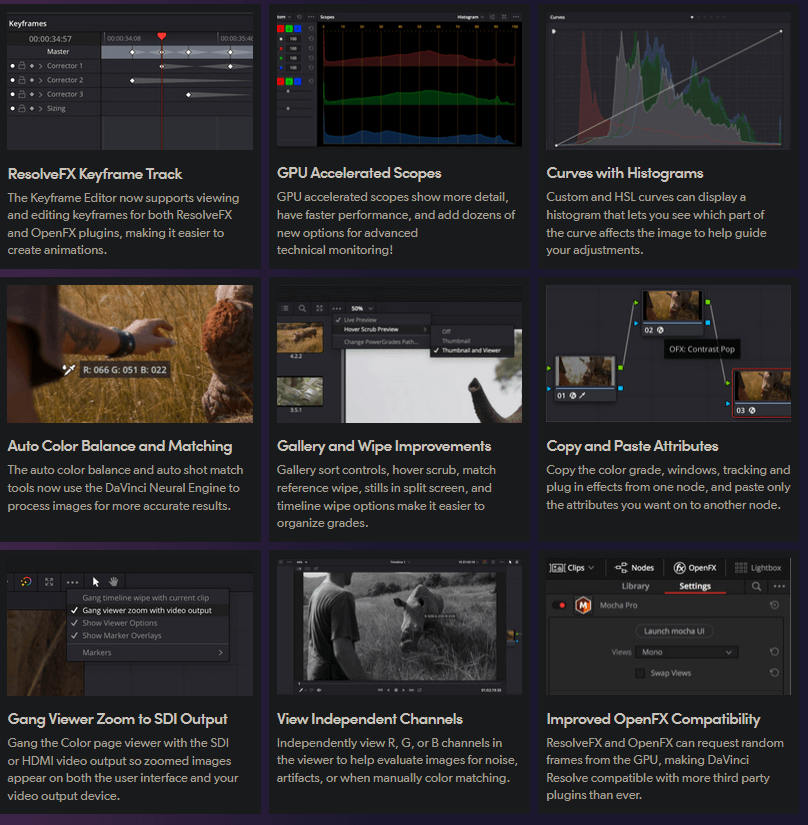The image size is (808, 825).
Task: Open the viewer three-dot options menu
Action: (72, 581)
